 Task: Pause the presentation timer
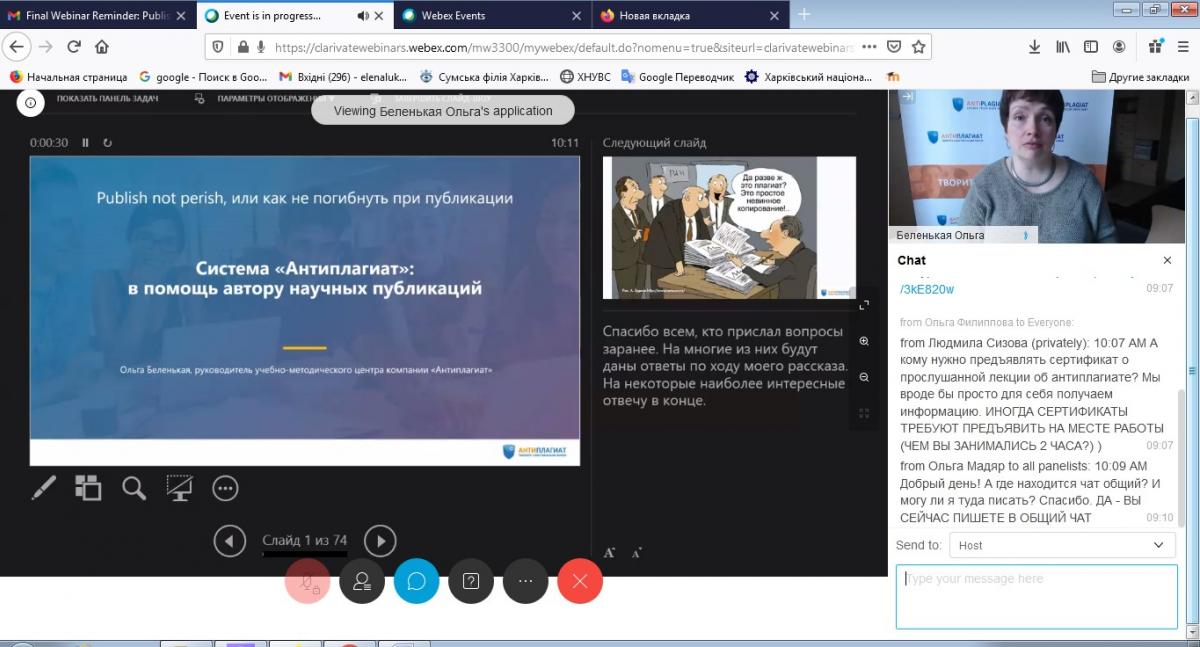[86, 143]
